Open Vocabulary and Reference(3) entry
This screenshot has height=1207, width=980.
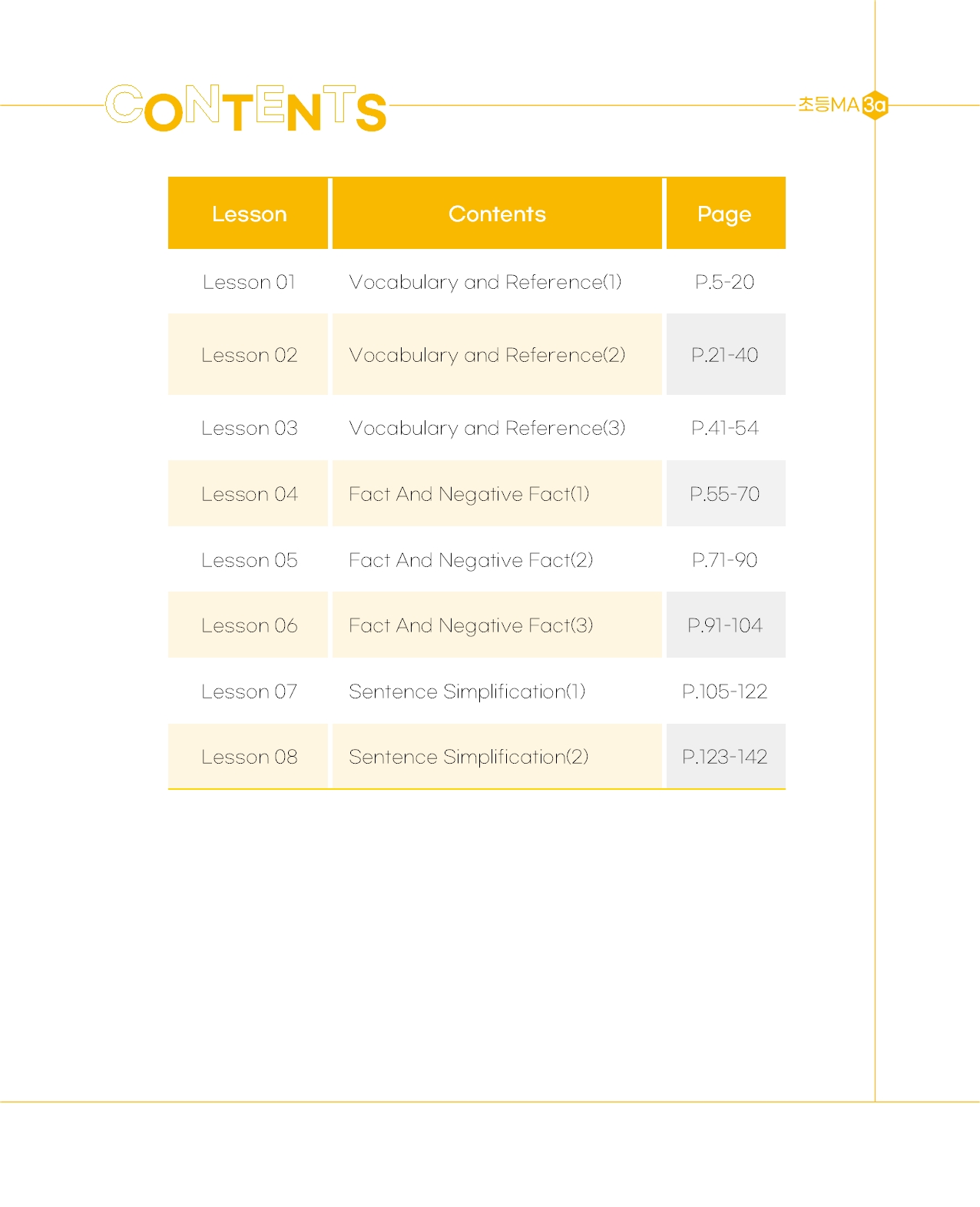(487, 428)
